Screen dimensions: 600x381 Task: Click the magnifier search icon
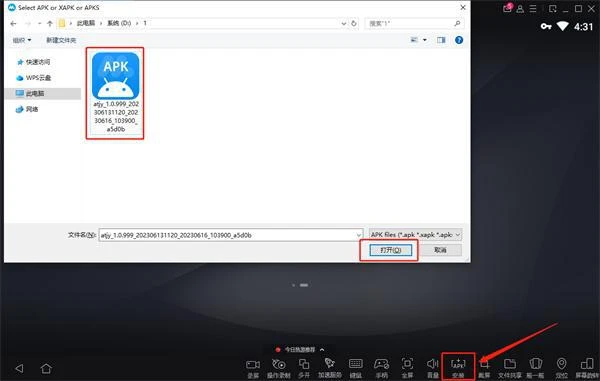(457, 23)
